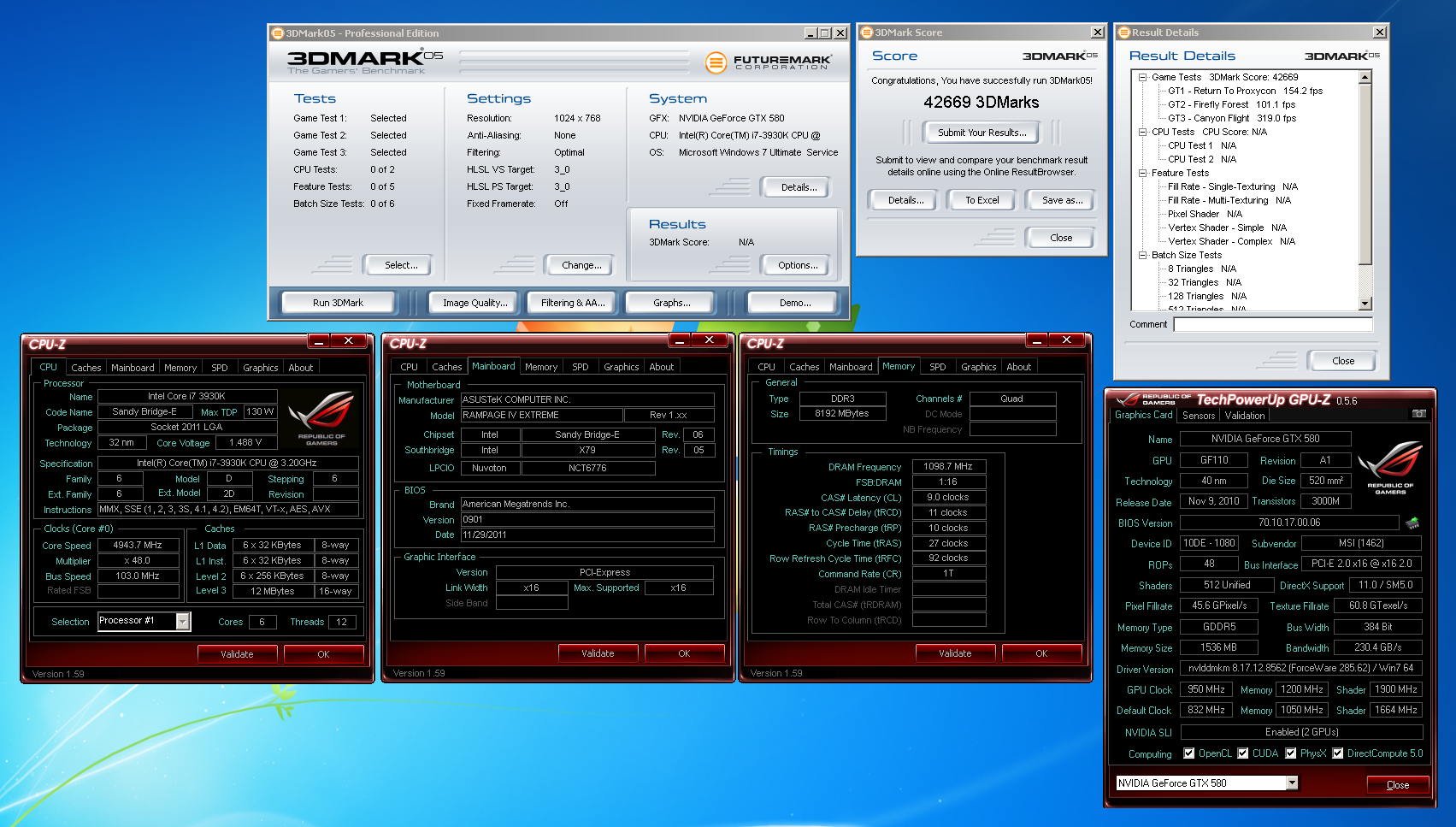Select the Pixel Shader N/A row
Image resolution: width=1456 pixels, height=827 pixels.
(1205, 214)
